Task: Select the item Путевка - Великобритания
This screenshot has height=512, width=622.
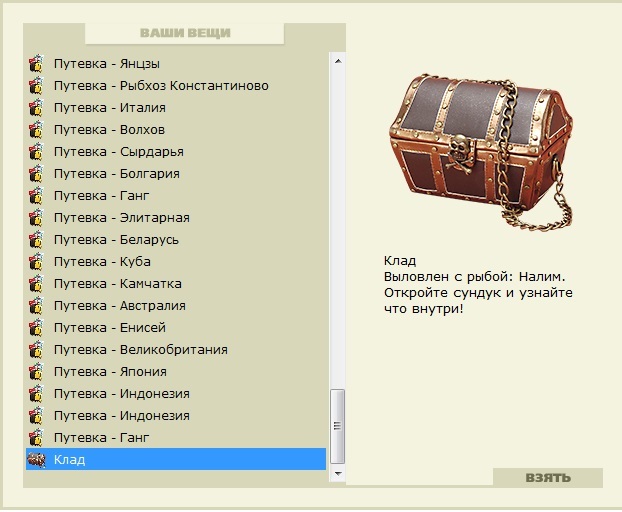Action: pyautogui.click(x=176, y=350)
